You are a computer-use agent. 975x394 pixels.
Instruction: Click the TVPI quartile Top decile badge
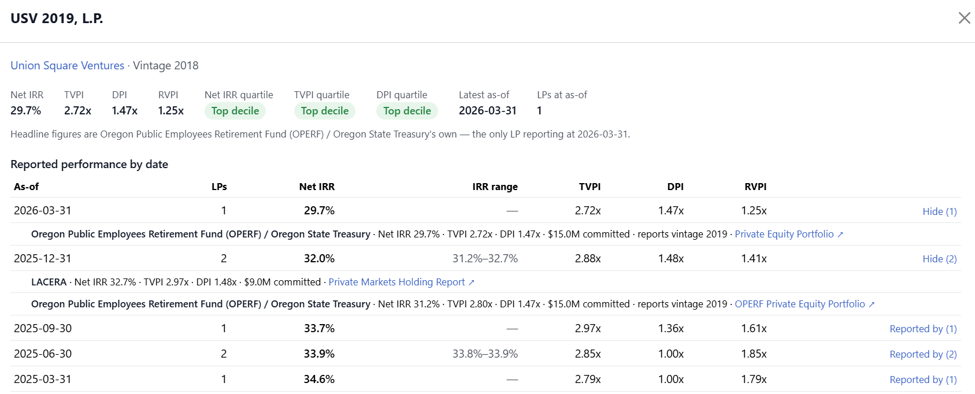tap(325, 111)
